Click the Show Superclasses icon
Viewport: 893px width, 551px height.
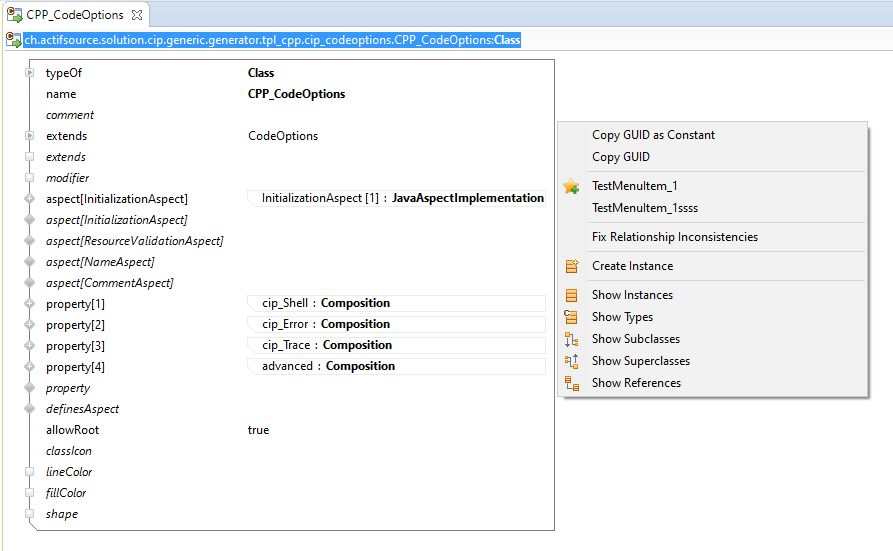(x=571, y=361)
